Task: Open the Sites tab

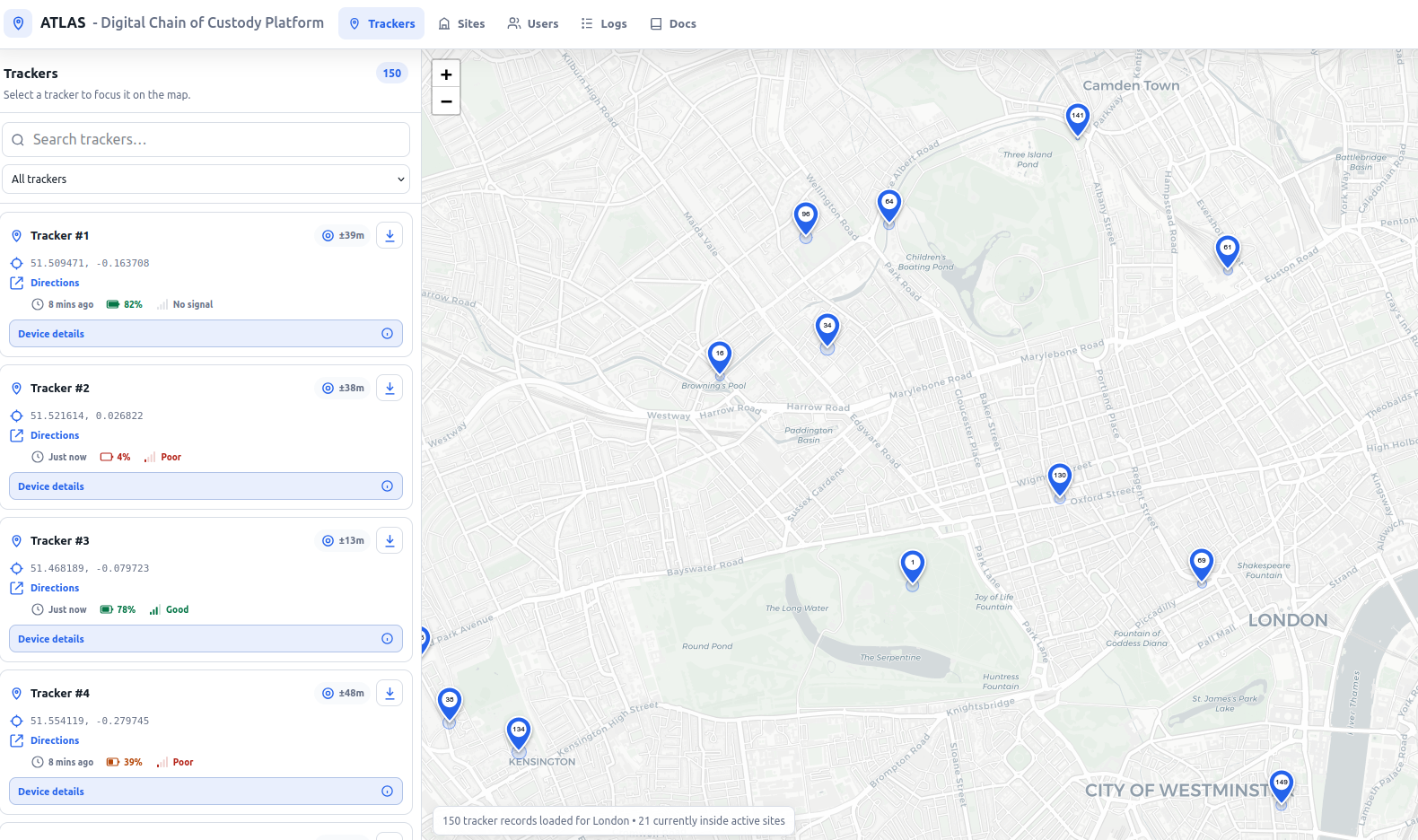Action: (461, 23)
